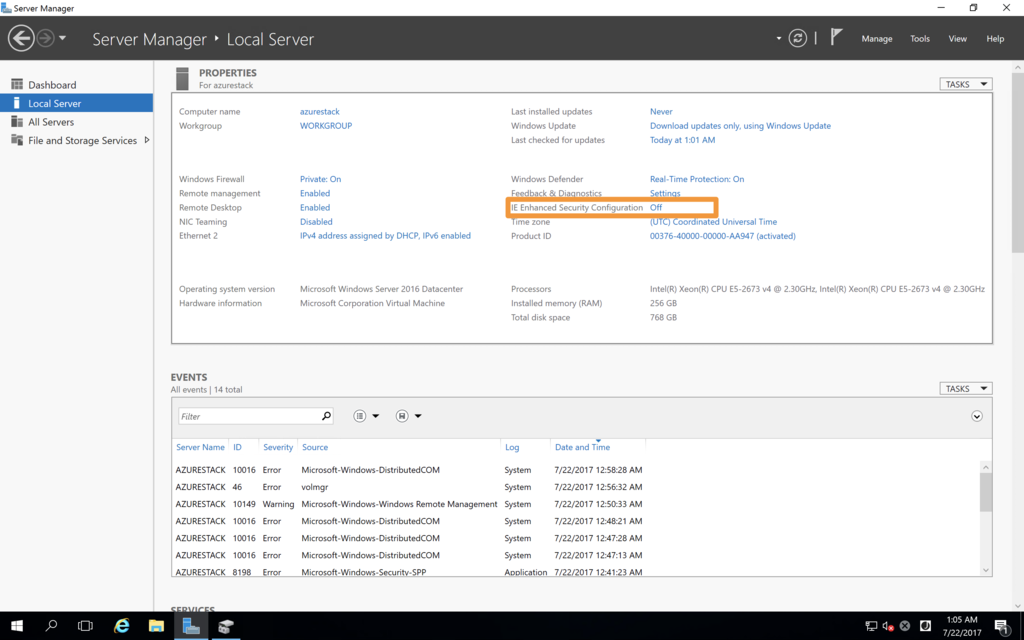Click IE Enhanced Security Configuration Off link

tap(656, 208)
